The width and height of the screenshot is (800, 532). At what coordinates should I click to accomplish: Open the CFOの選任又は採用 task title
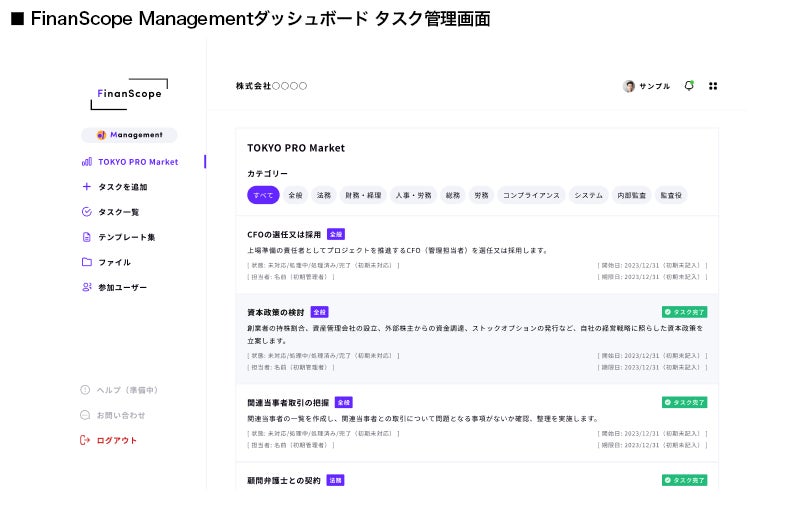pos(284,235)
